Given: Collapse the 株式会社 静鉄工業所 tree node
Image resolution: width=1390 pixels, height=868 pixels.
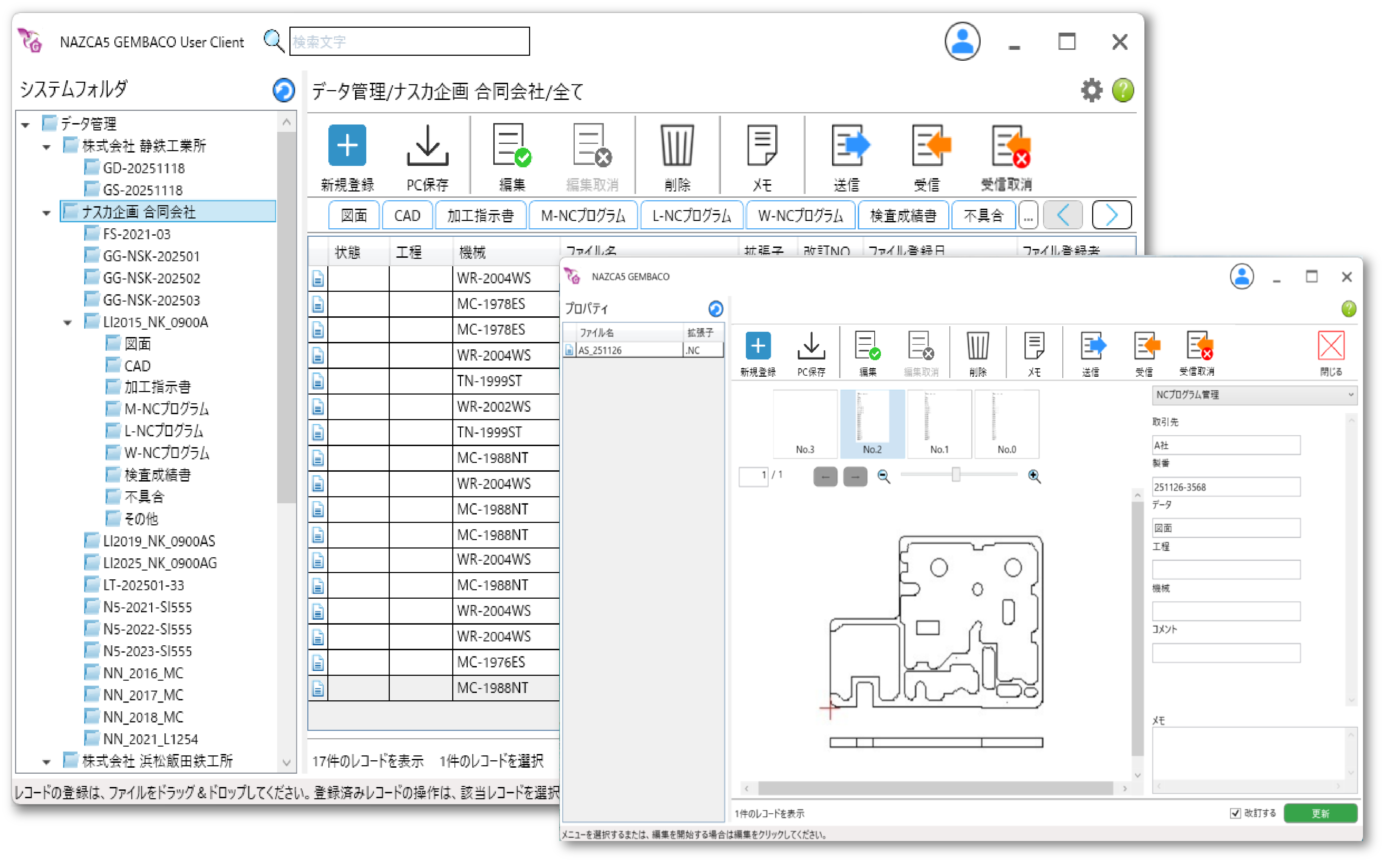Looking at the screenshot, I should click(47, 147).
